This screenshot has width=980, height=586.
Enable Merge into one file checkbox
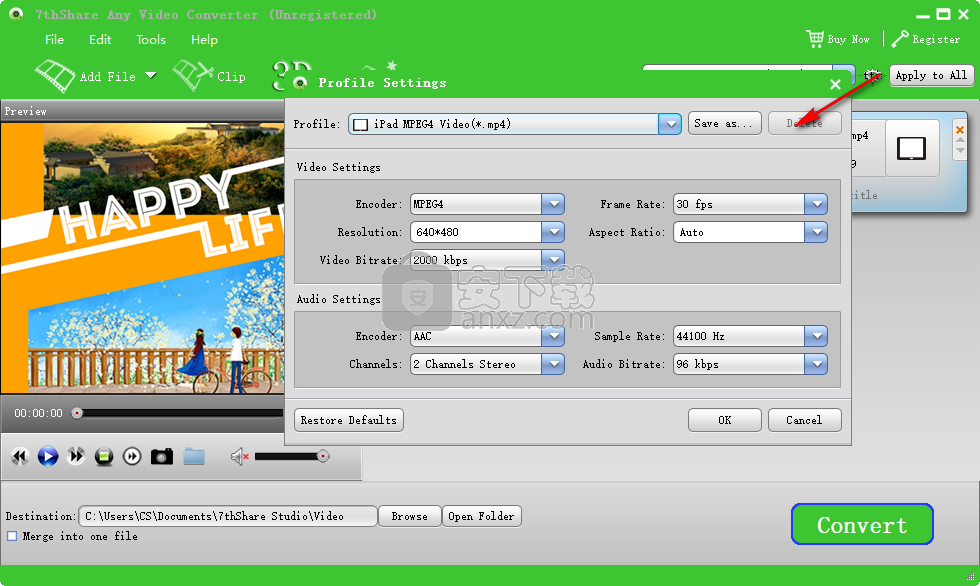click(x=12, y=536)
